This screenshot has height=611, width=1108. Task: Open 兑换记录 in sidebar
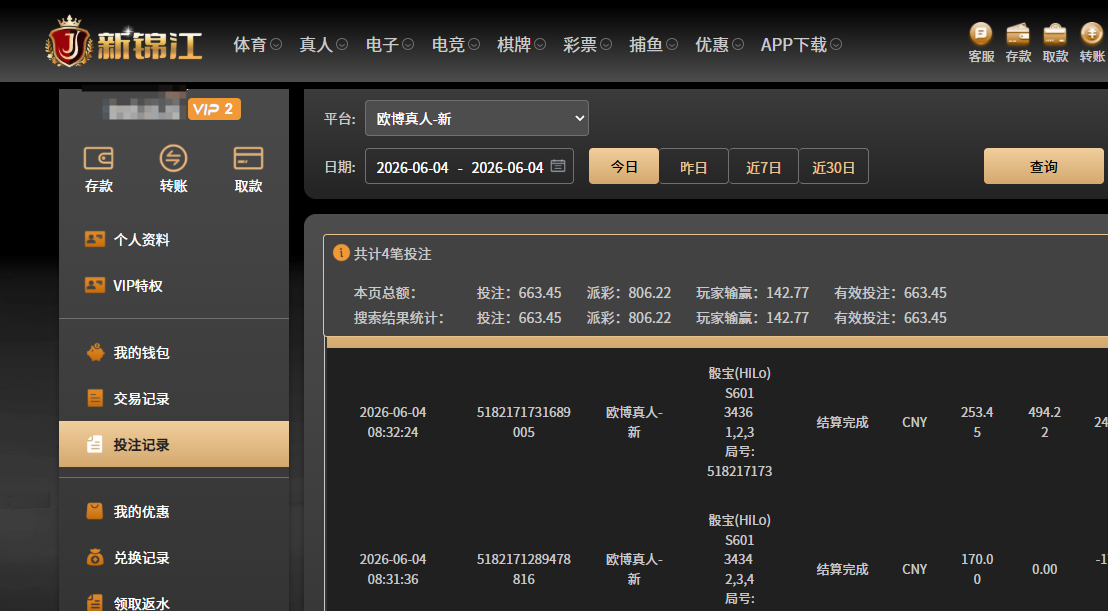174,557
